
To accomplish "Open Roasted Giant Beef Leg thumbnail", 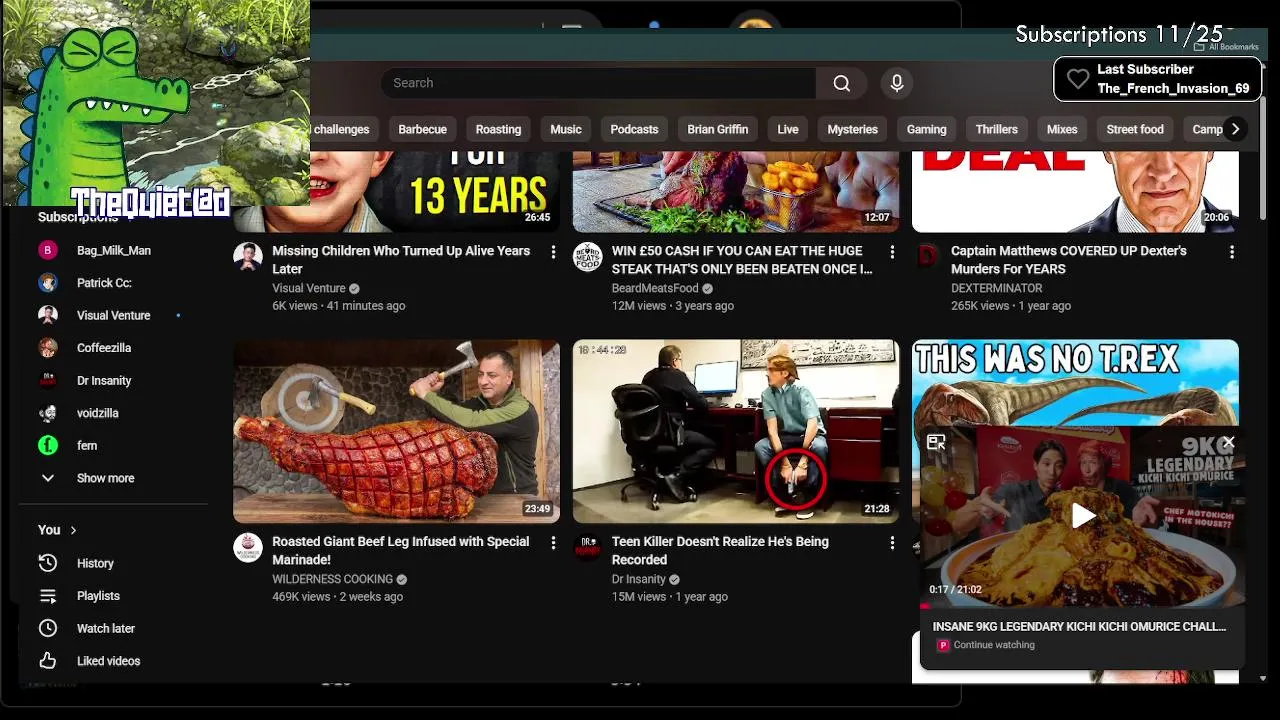I will click(396, 431).
